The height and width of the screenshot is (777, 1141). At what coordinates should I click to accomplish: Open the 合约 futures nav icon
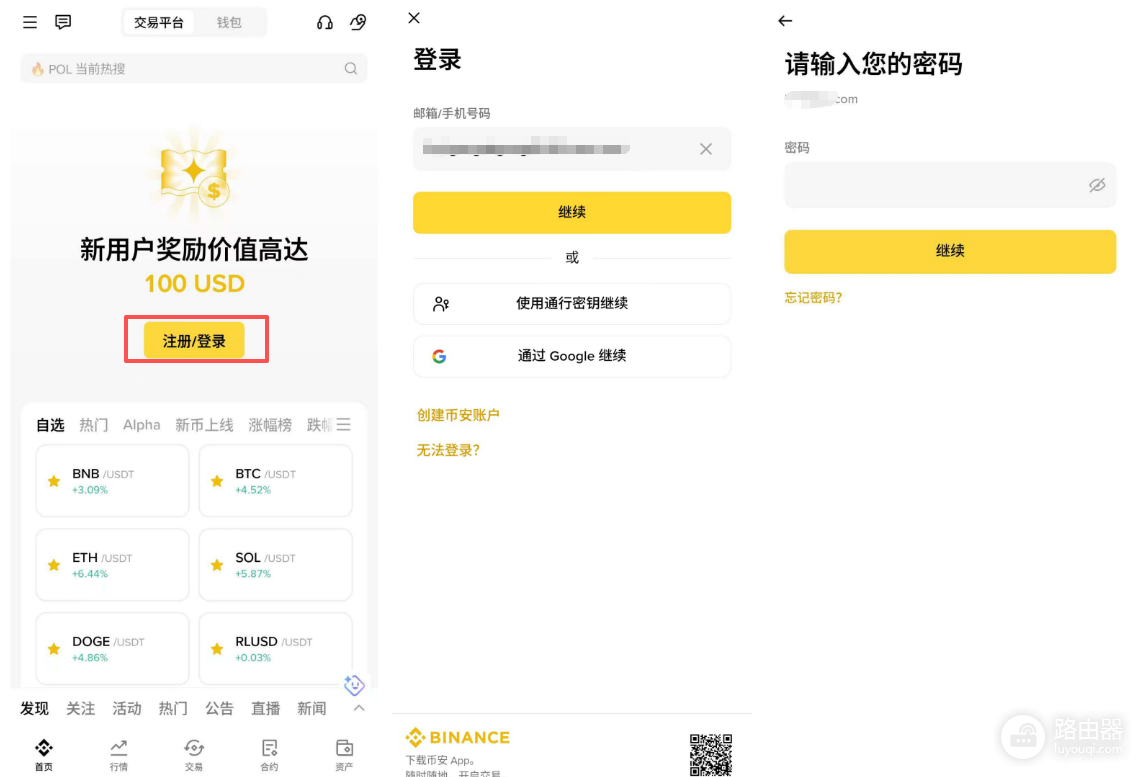pyautogui.click(x=269, y=754)
